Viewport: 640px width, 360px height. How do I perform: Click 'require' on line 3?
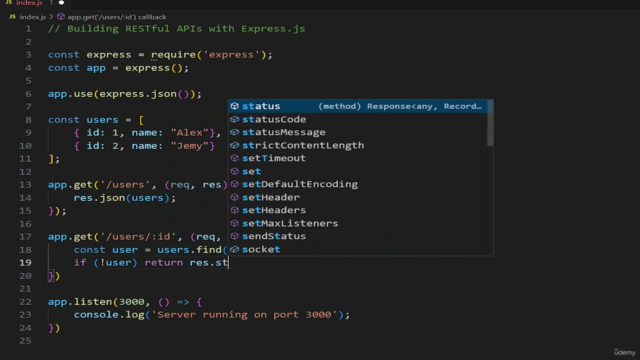pos(173,55)
